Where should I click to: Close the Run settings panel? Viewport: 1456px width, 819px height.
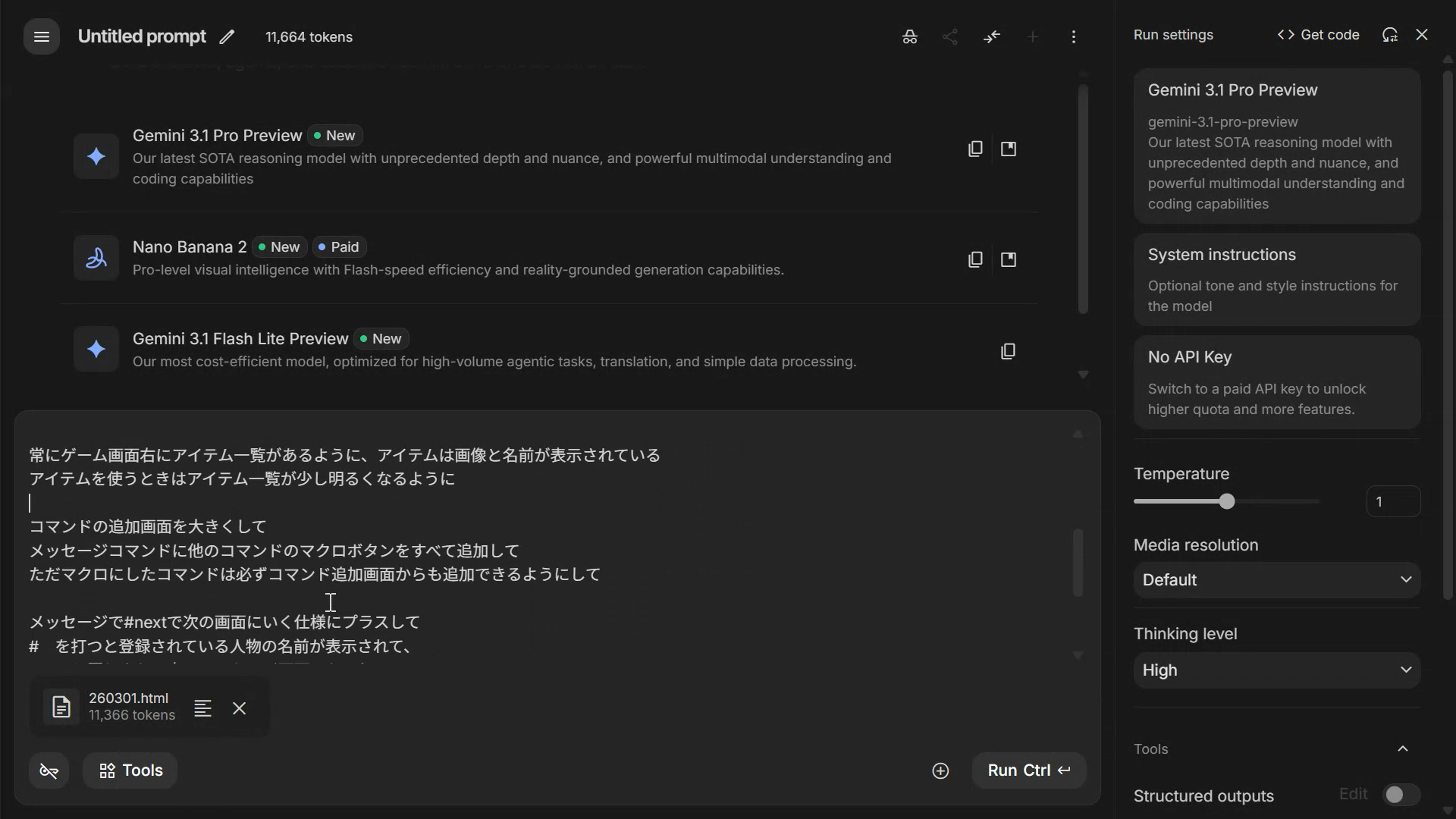click(1422, 35)
